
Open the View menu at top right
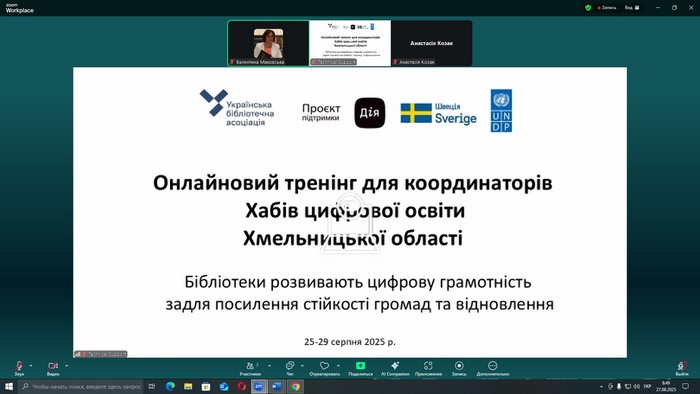pyautogui.click(x=632, y=8)
